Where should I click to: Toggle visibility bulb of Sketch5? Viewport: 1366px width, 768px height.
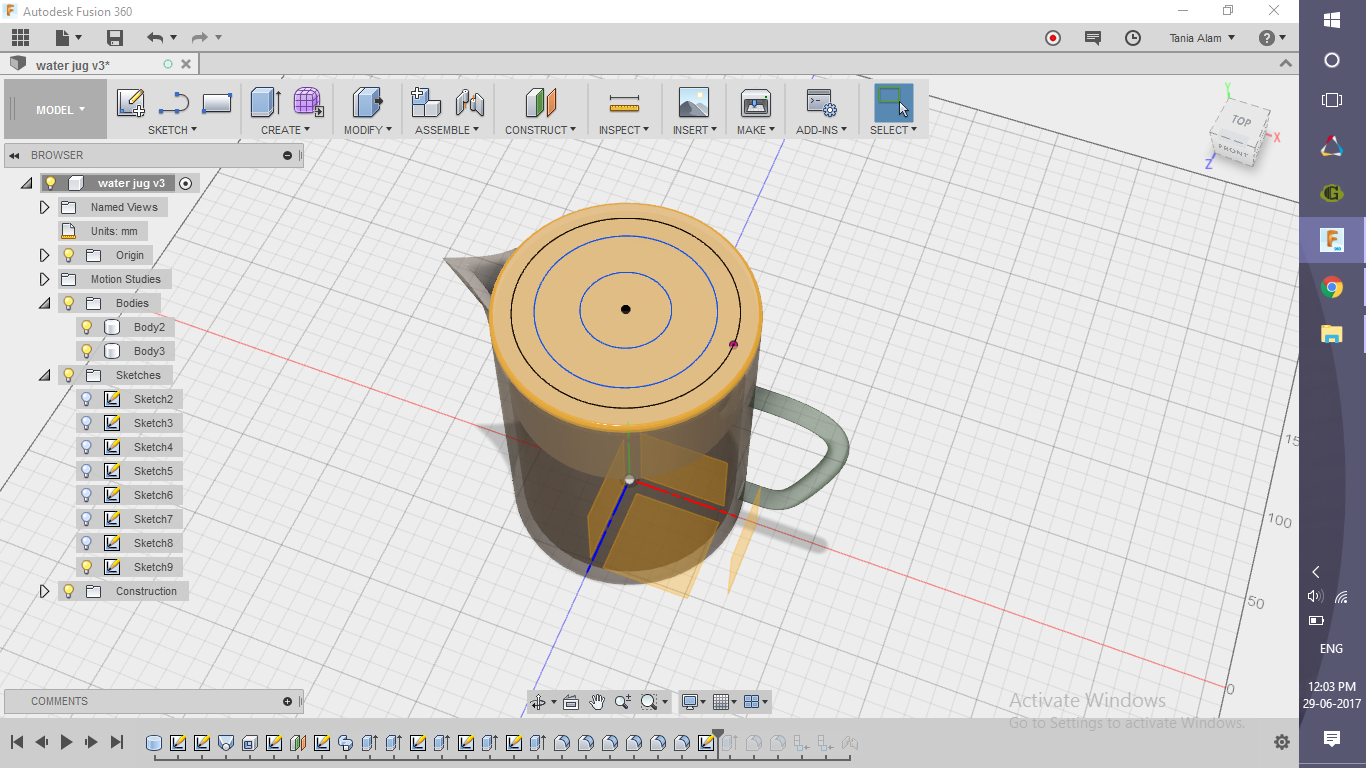click(x=87, y=471)
